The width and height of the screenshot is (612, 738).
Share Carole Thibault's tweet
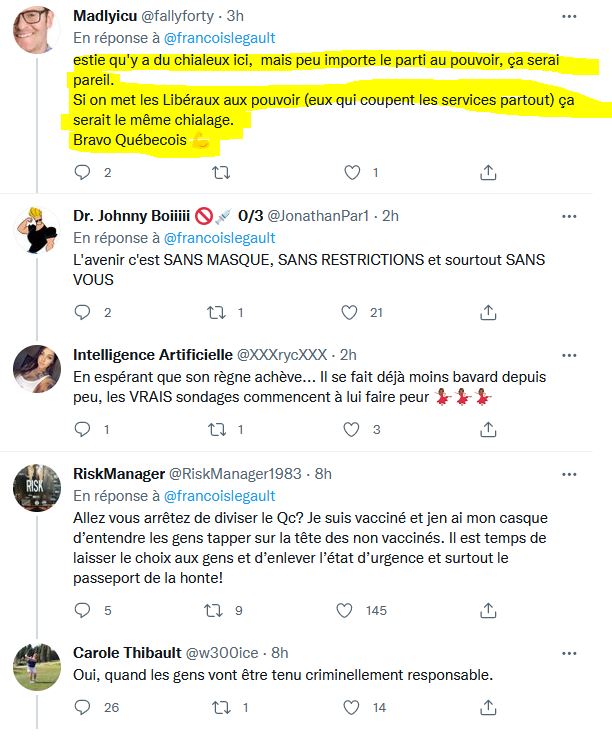tap(488, 708)
